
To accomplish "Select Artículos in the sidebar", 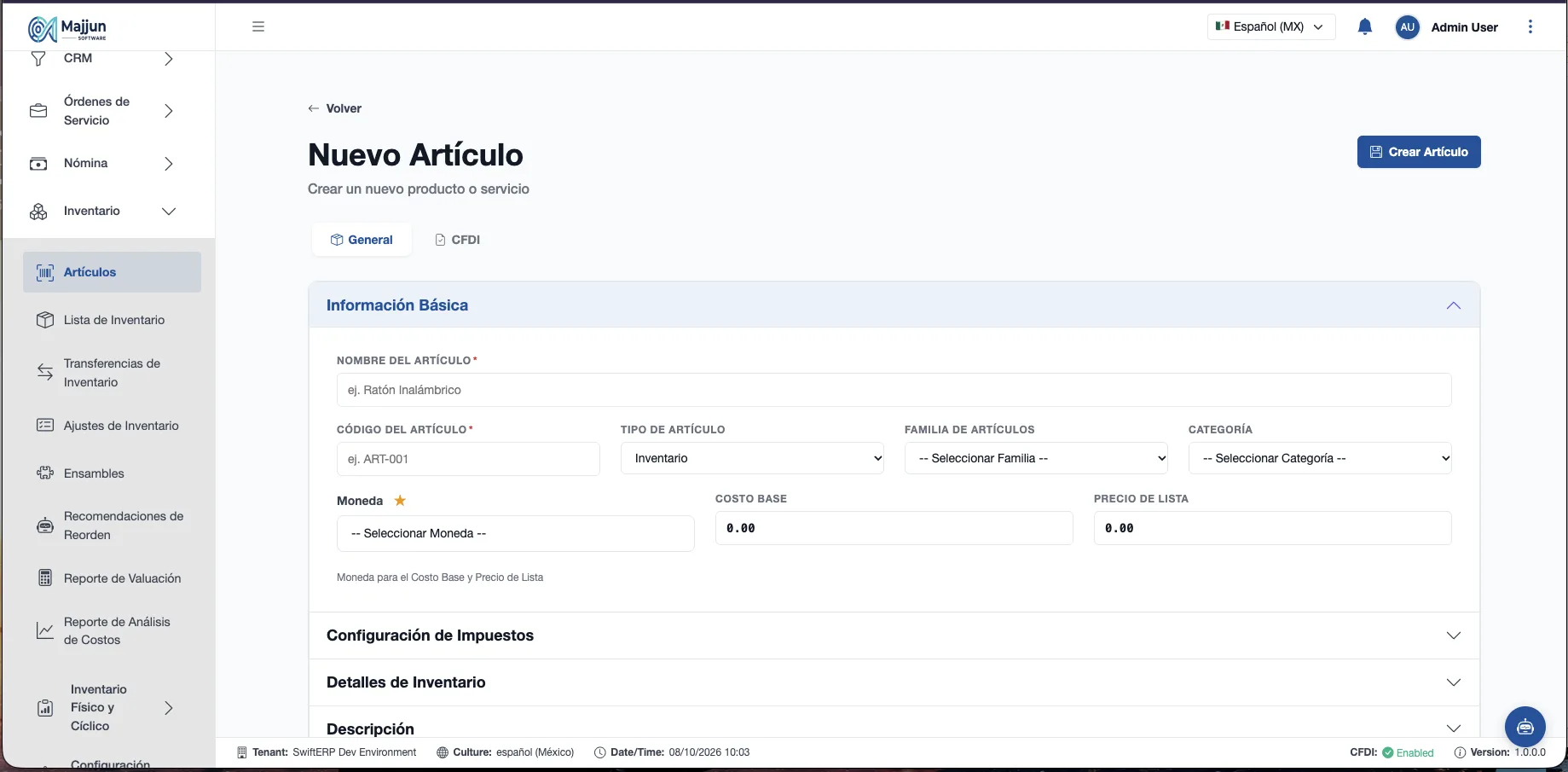I will pos(112,272).
